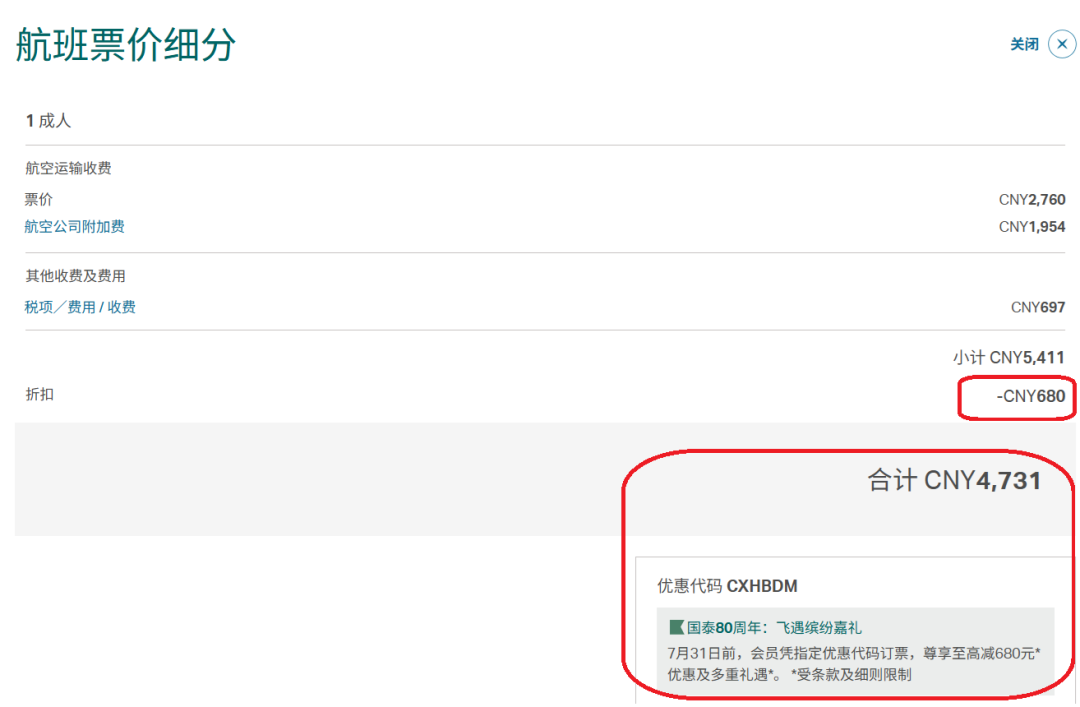Open the 航空公司附加费 surcharge details link

74,227
